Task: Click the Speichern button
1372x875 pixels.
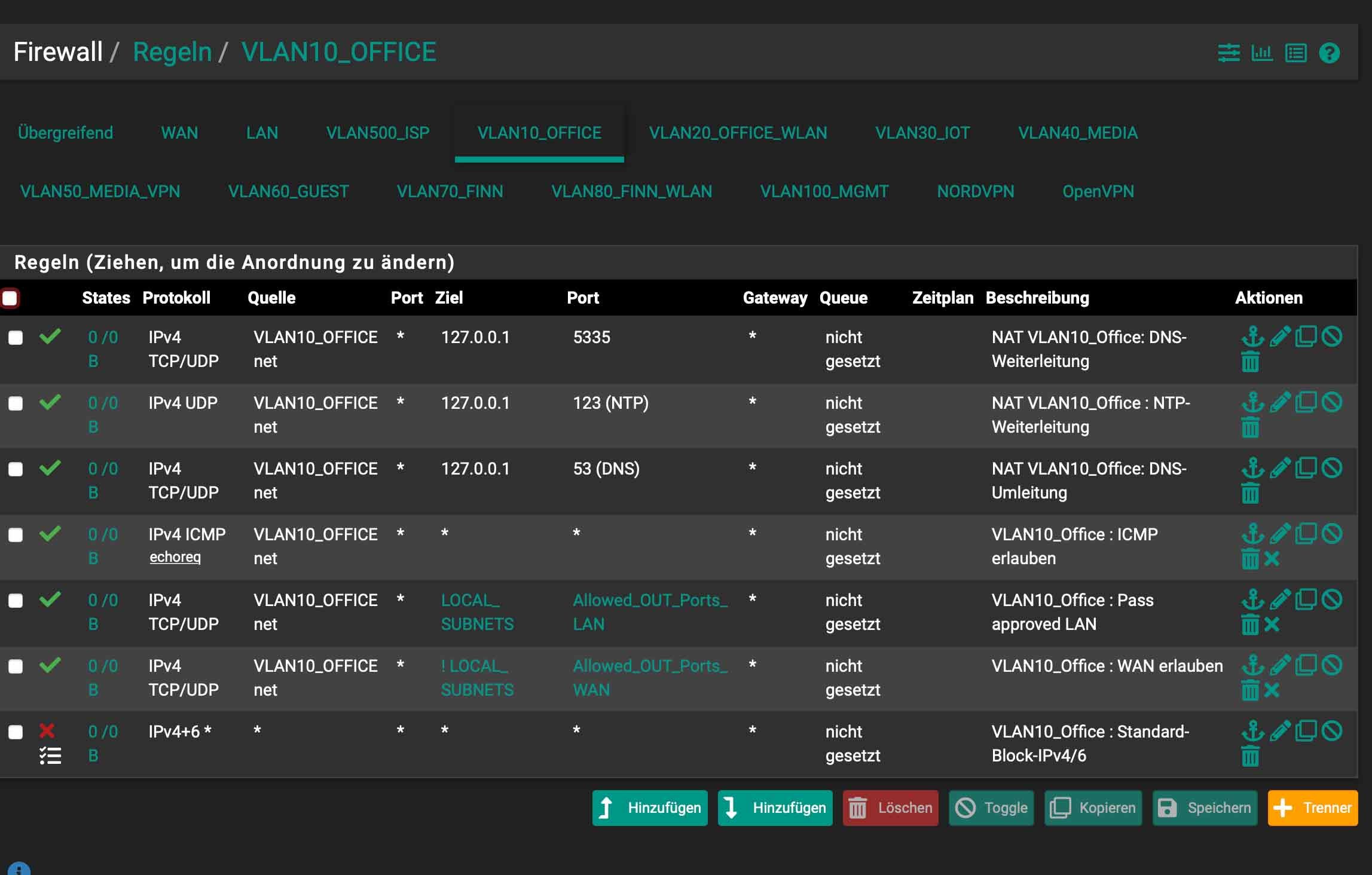Action: click(1205, 808)
